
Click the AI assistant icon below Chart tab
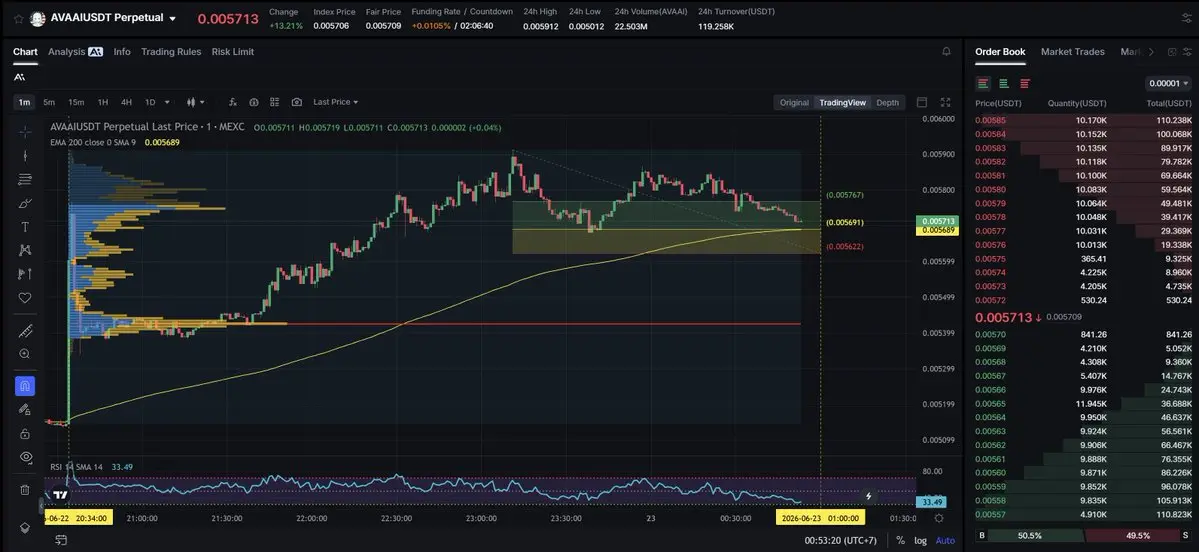(20, 77)
